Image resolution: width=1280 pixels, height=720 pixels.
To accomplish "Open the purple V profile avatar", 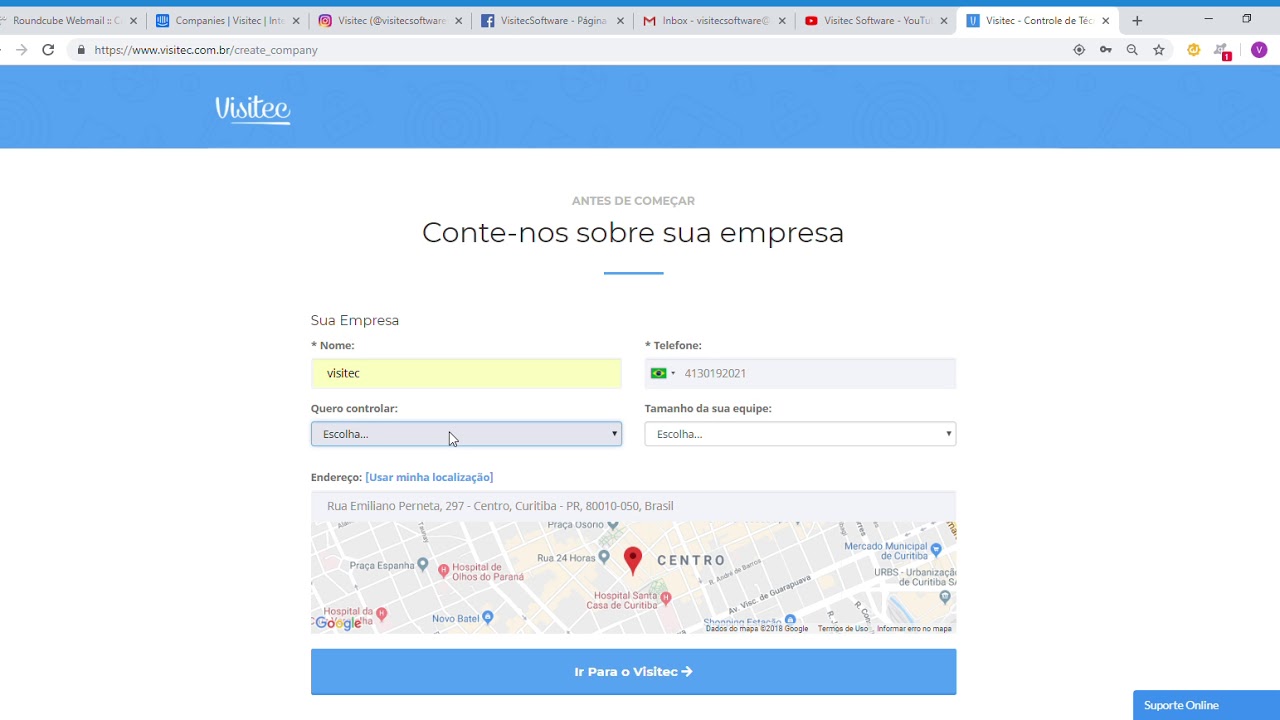I will [x=1259, y=50].
